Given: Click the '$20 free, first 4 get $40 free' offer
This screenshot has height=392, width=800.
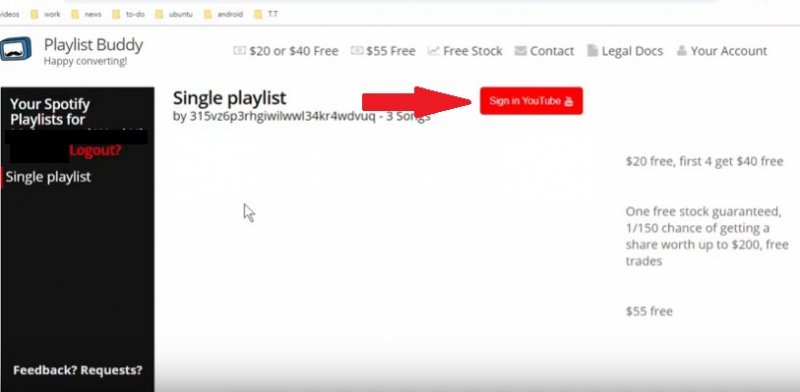Looking at the screenshot, I should pos(704,162).
